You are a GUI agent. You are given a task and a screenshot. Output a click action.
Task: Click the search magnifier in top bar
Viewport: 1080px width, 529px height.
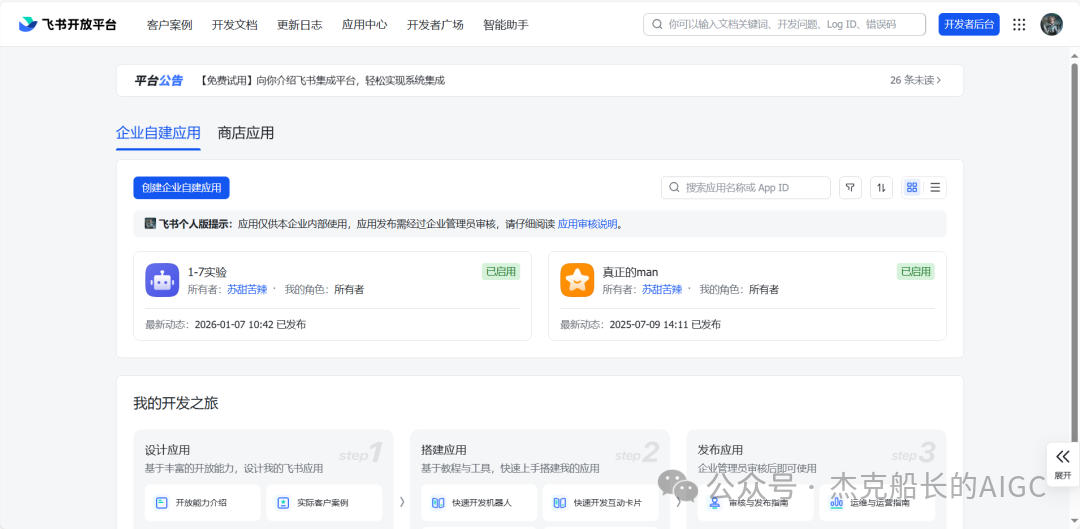tap(657, 24)
